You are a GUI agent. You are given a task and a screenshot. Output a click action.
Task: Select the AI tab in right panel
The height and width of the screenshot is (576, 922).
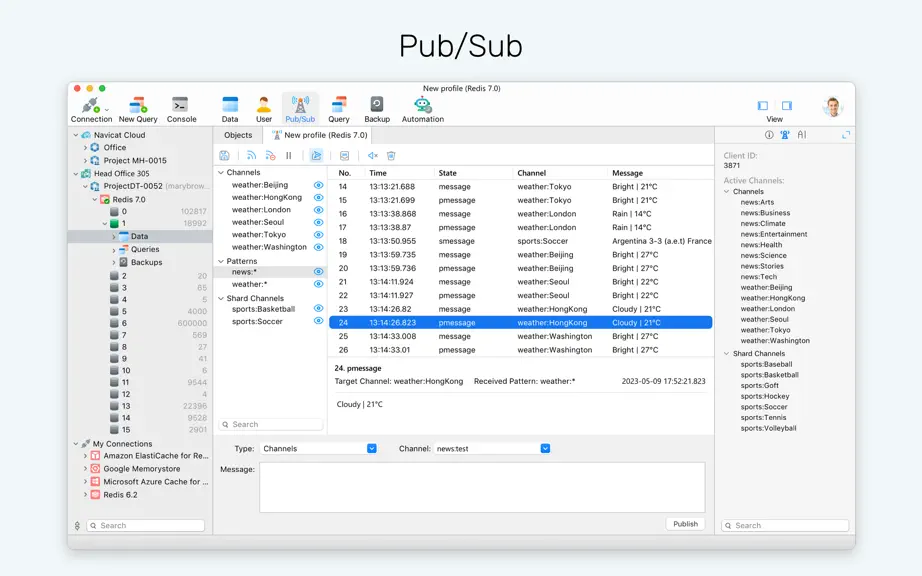pos(801,135)
